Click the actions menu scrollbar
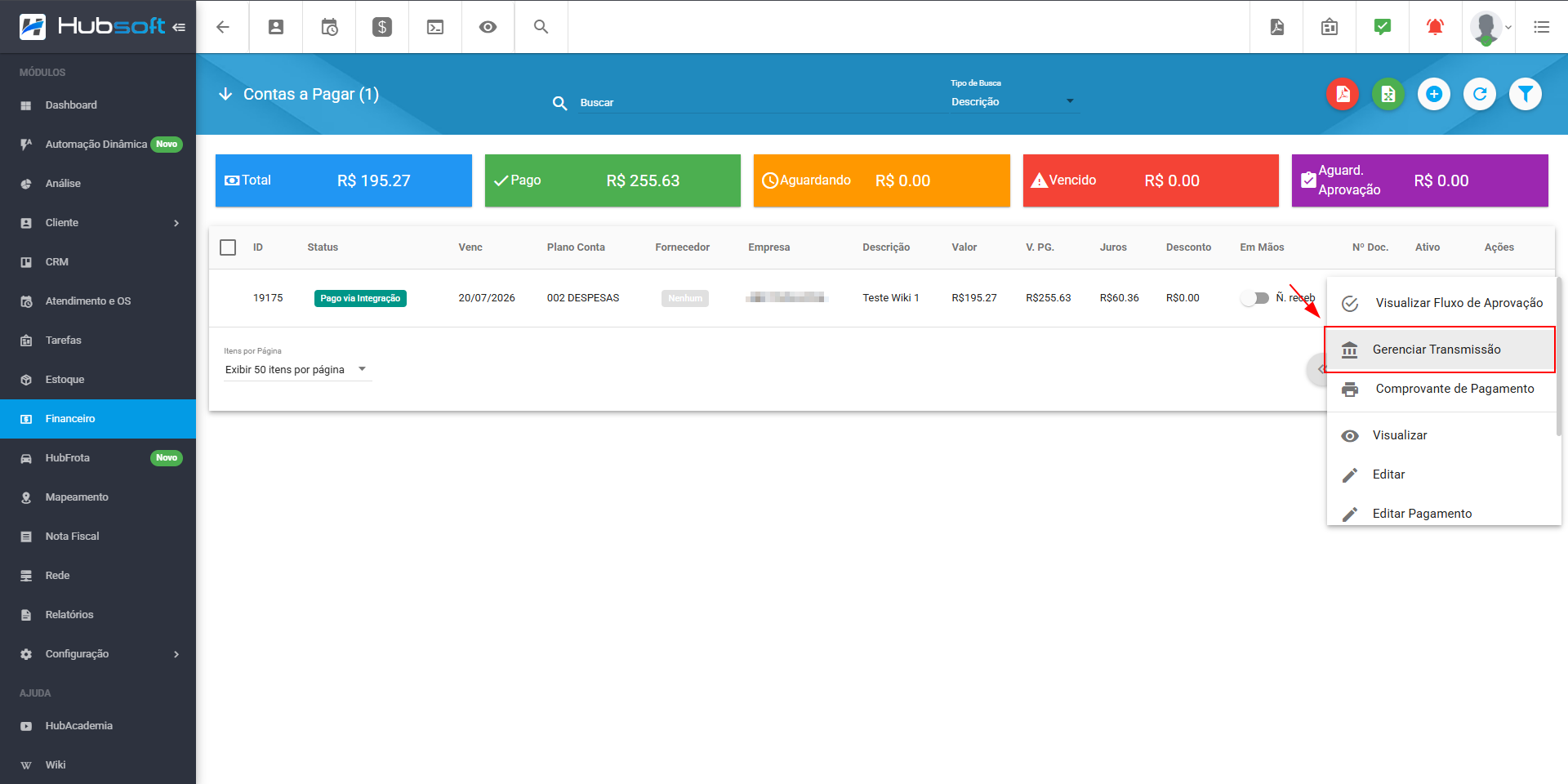The image size is (1568, 784). coord(1559,356)
